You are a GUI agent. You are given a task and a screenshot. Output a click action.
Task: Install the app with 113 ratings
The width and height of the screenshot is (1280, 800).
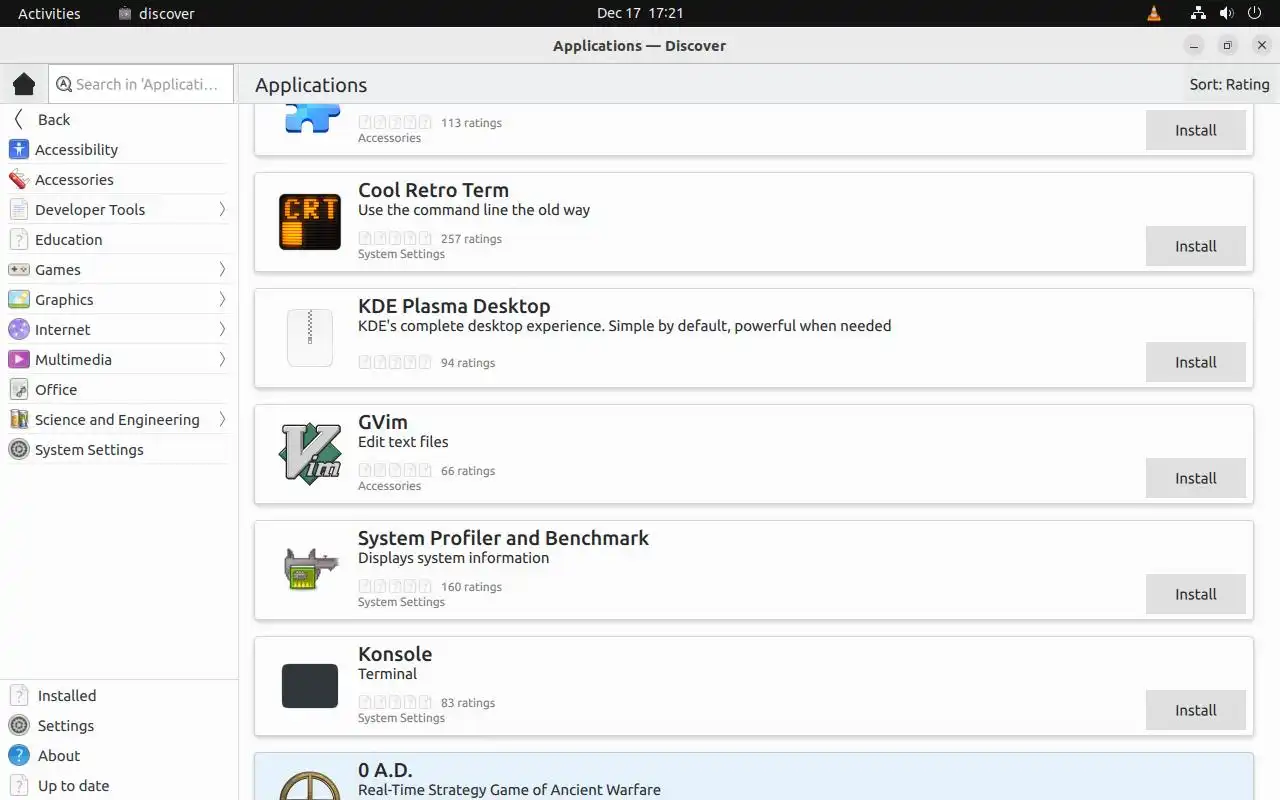[1195, 130]
